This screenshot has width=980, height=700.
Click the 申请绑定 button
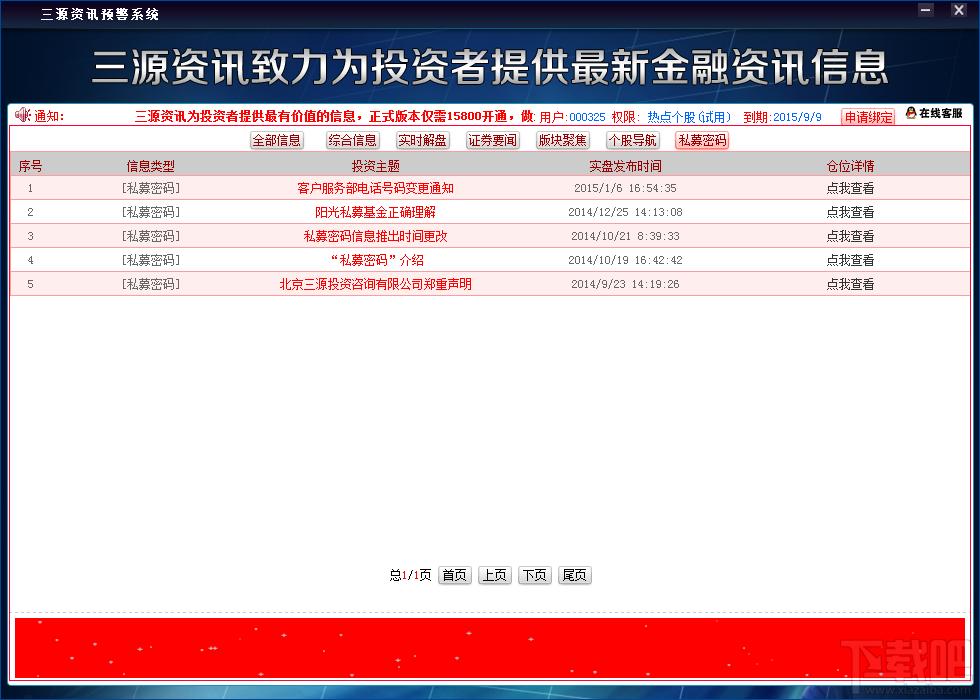868,117
